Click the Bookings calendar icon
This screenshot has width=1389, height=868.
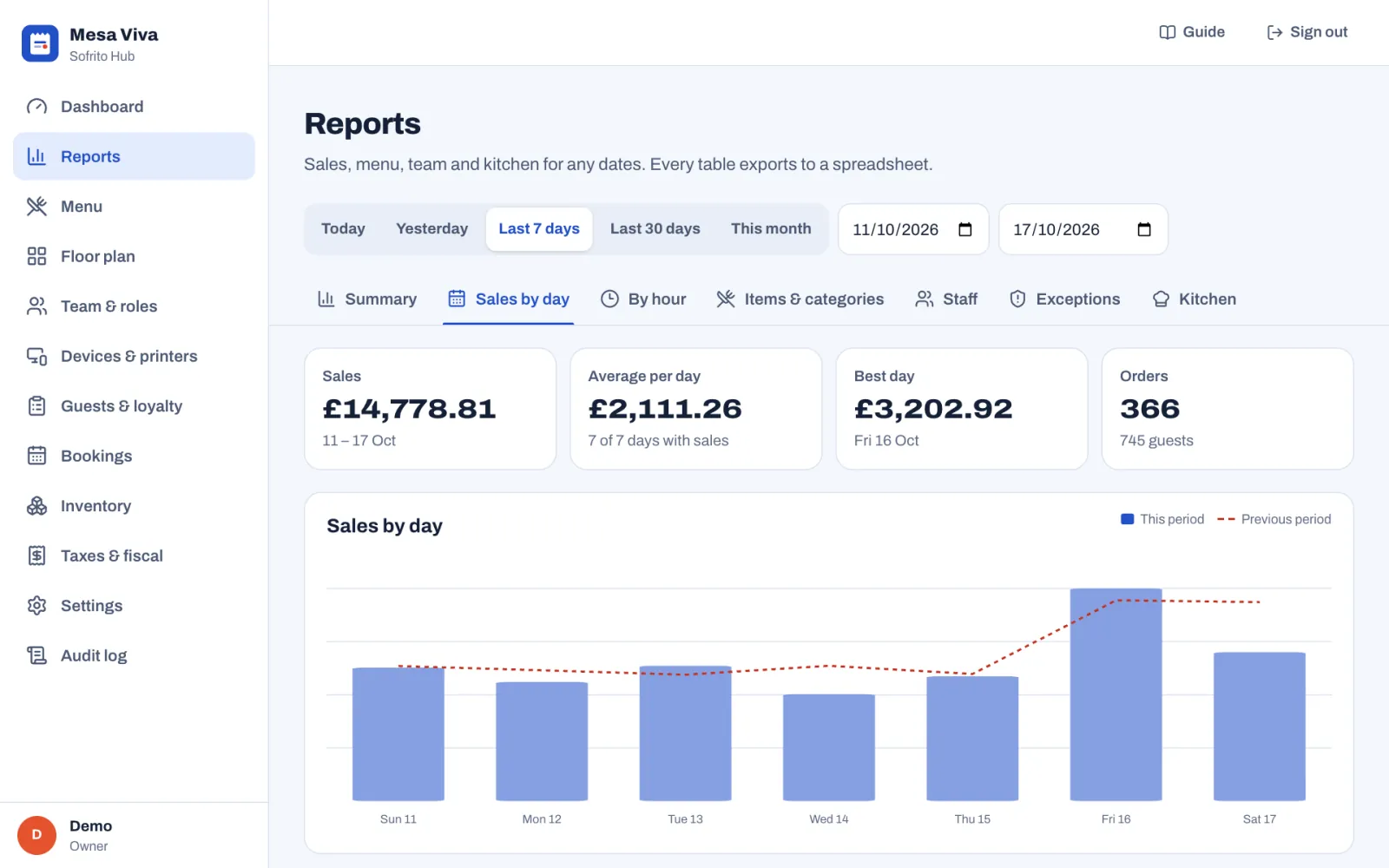[x=36, y=456]
